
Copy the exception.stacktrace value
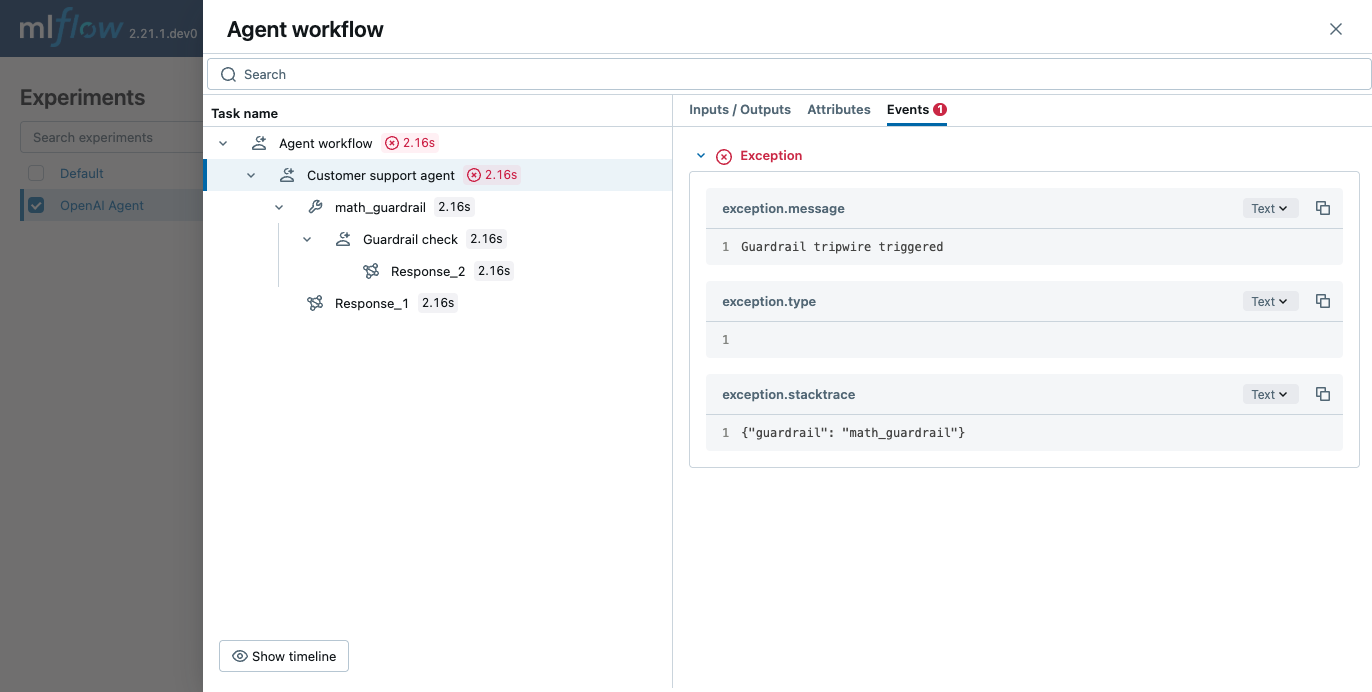(1323, 394)
